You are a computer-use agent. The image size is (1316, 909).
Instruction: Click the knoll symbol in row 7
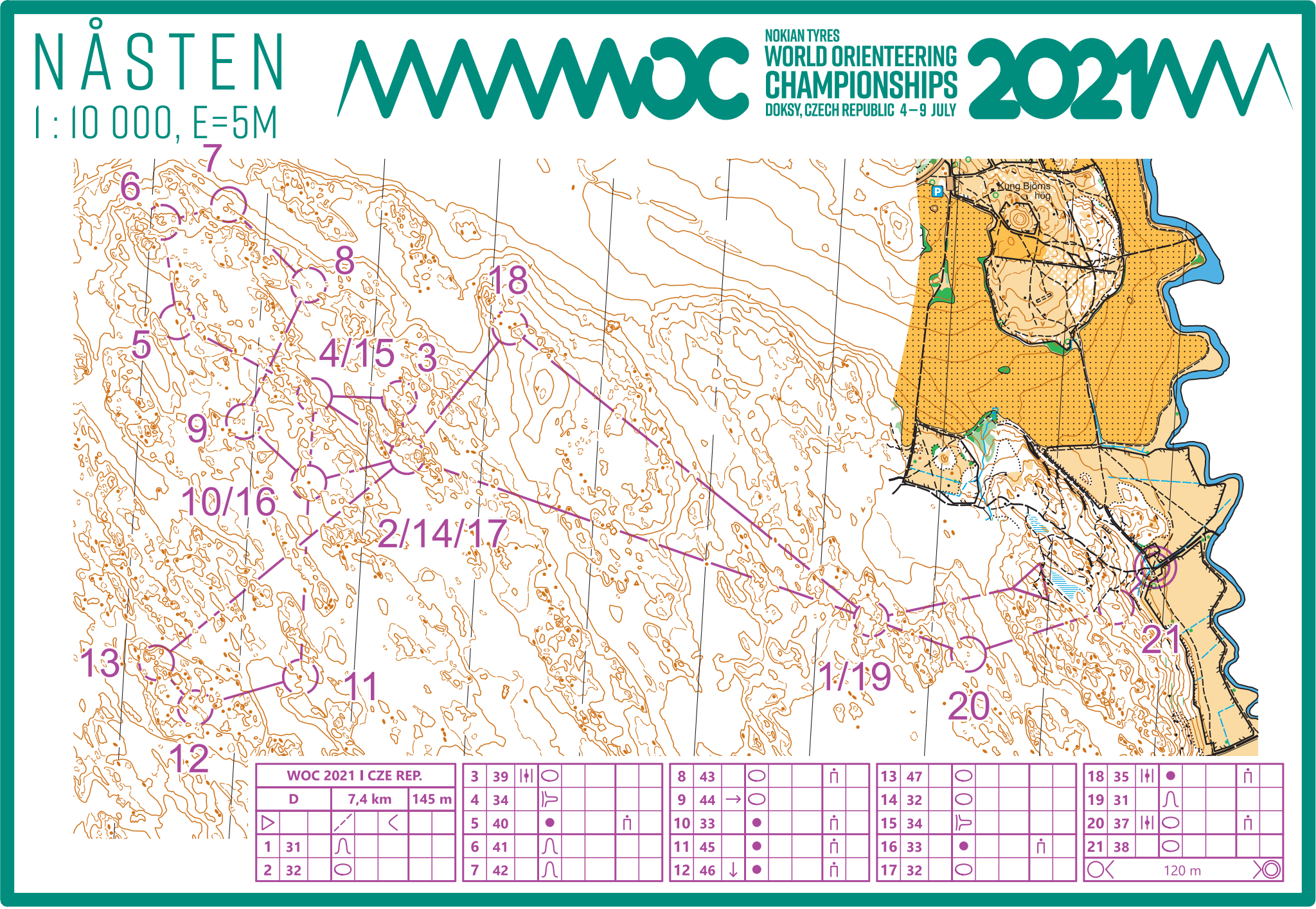click(x=549, y=870)
